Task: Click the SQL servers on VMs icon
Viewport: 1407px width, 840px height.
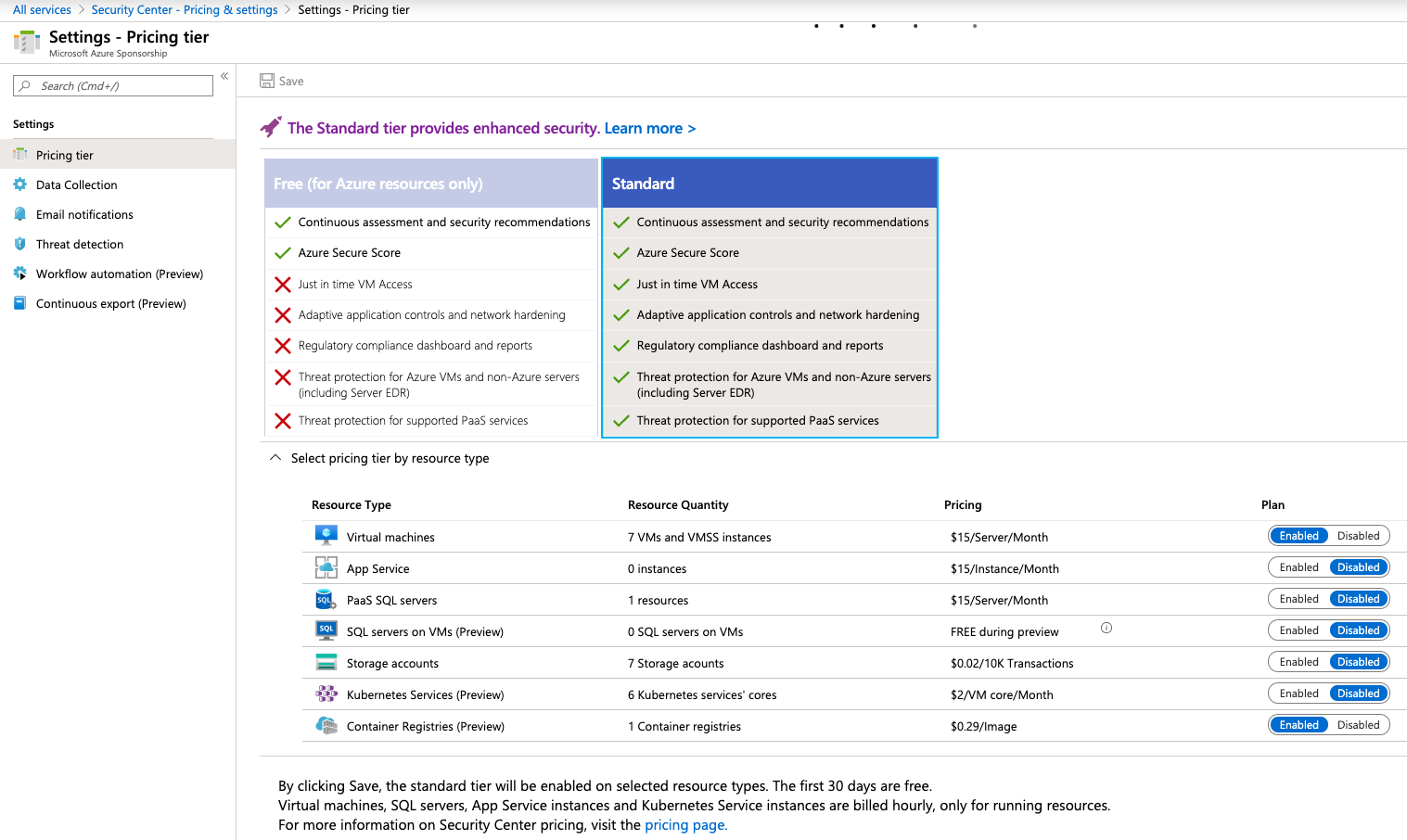Action: pos(326,630)
